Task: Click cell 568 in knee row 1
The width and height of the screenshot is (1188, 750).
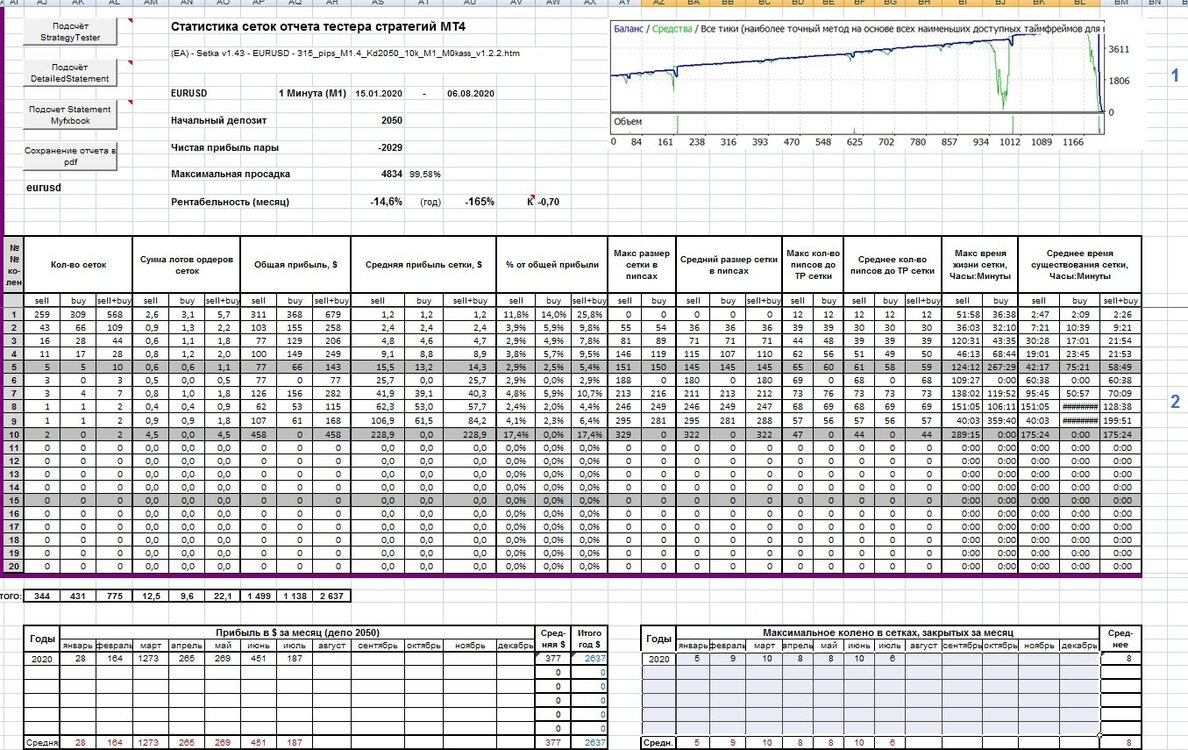Action: pos(114,314)
